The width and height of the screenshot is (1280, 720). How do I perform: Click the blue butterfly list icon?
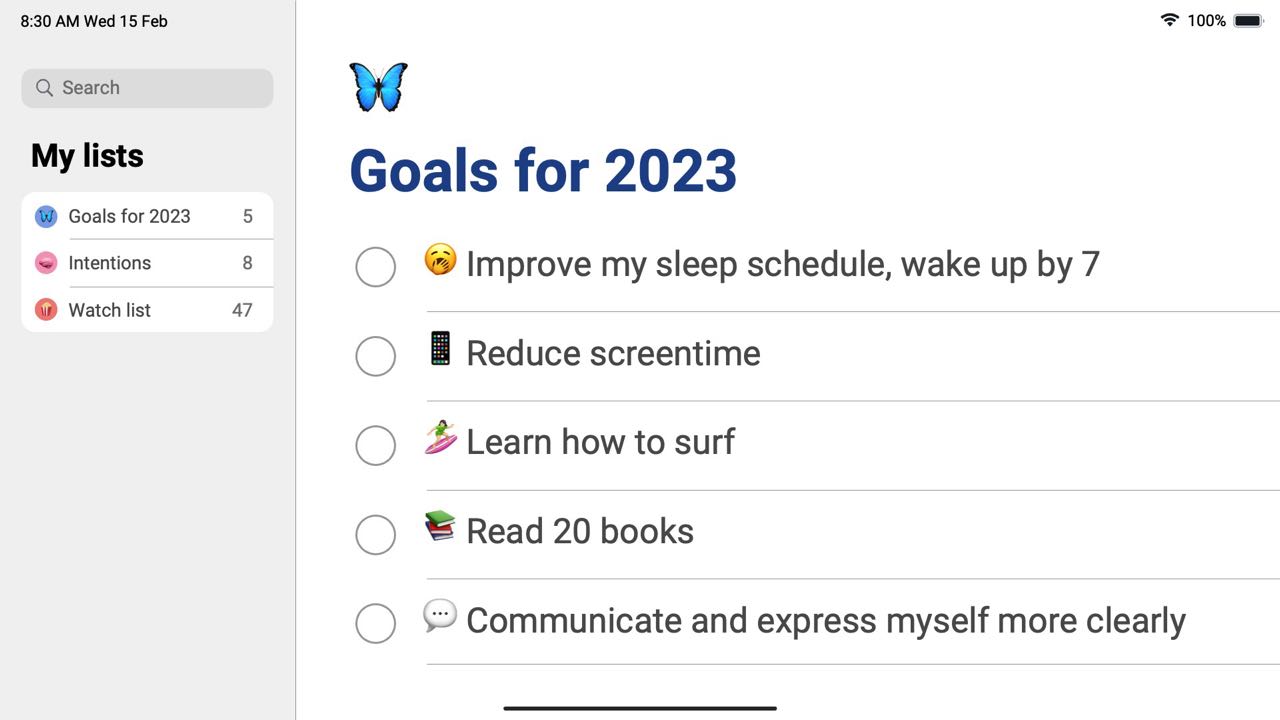click(x=378, y=87)
